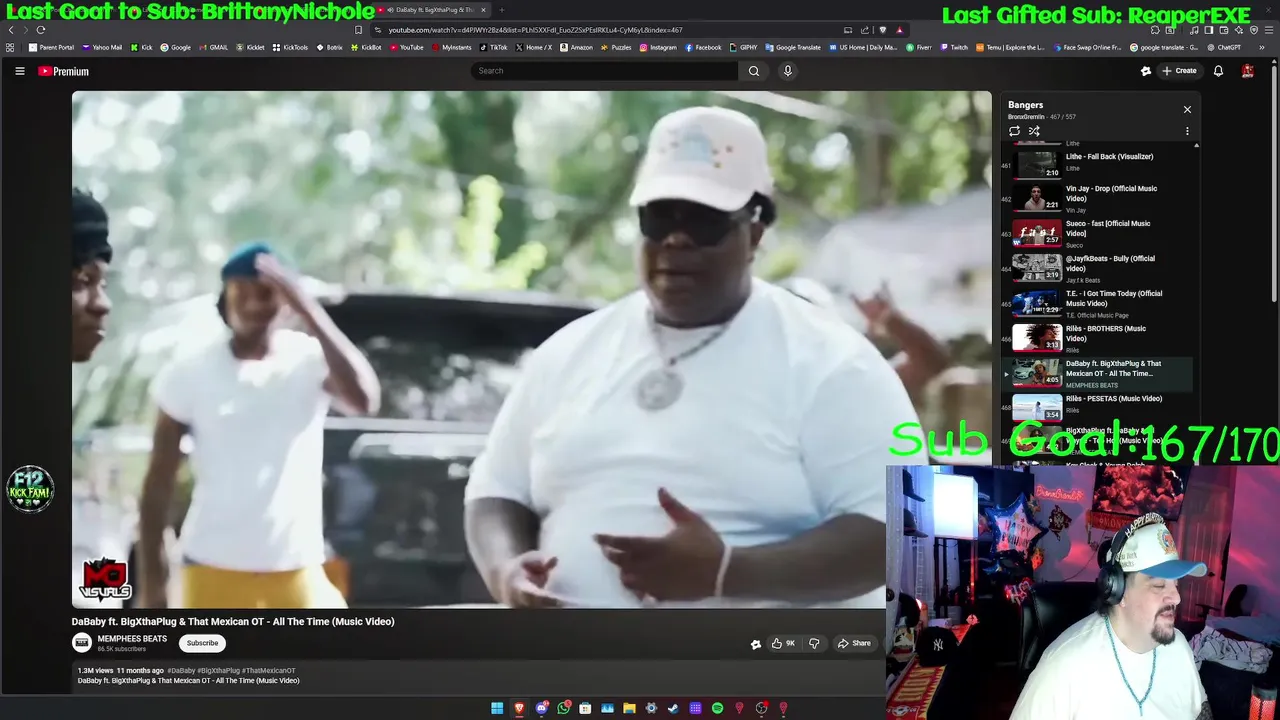Click the #DaBaby hashtag link
The image size is (1280, 720).
[x=180, y=671]
